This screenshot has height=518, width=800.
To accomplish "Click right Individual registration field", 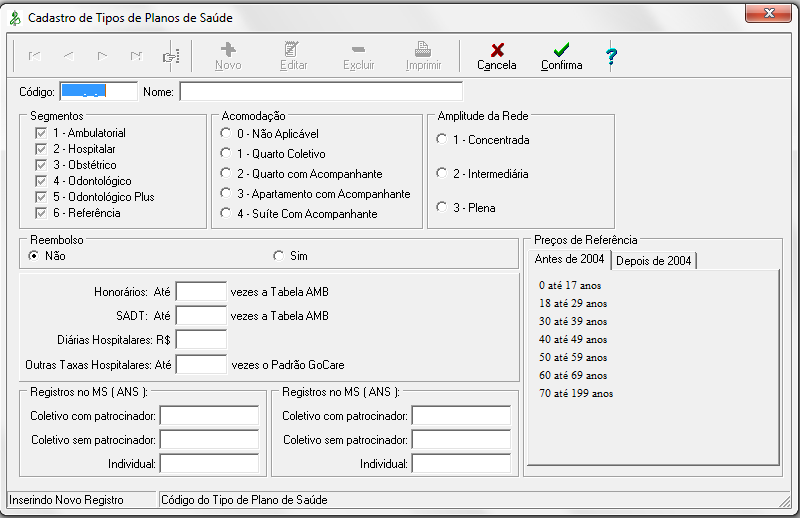I will [x=462, y=463].
